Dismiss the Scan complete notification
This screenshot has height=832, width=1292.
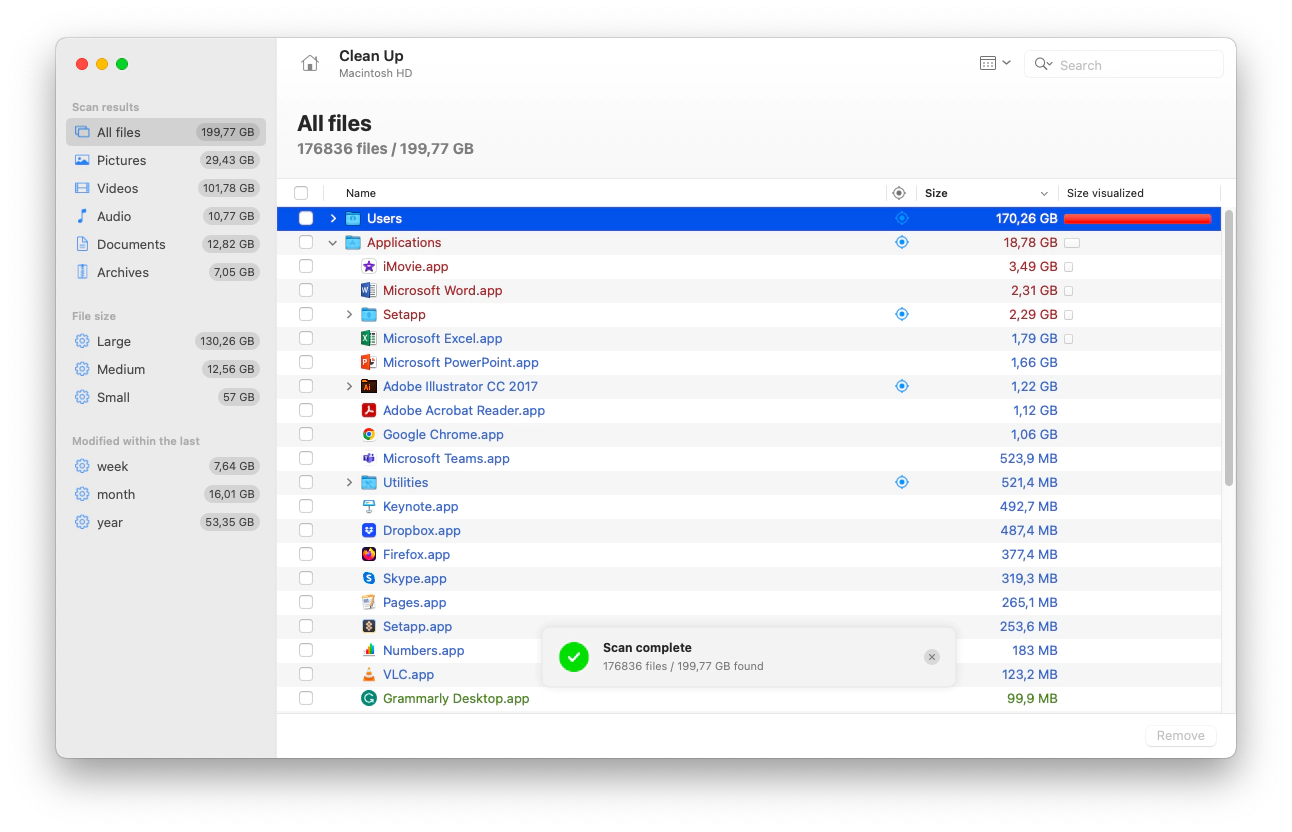tap(932, 657)
